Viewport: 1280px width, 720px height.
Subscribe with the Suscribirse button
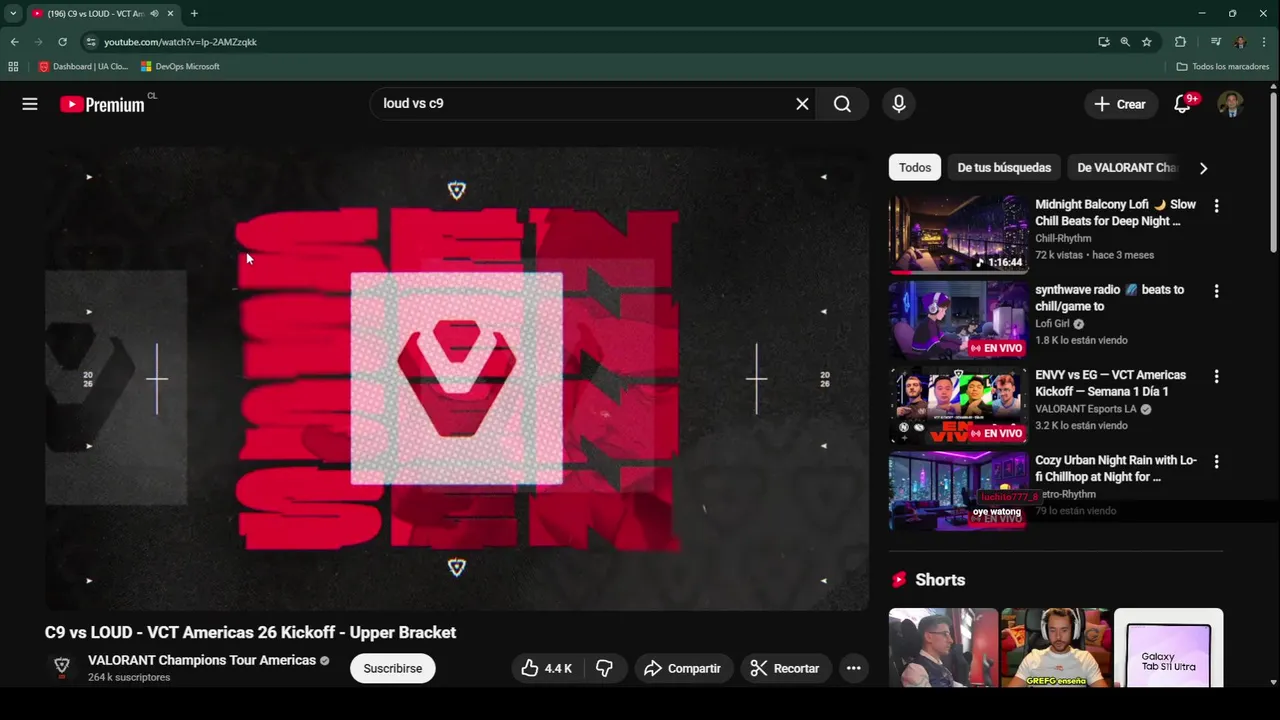(x=393, y=668)
